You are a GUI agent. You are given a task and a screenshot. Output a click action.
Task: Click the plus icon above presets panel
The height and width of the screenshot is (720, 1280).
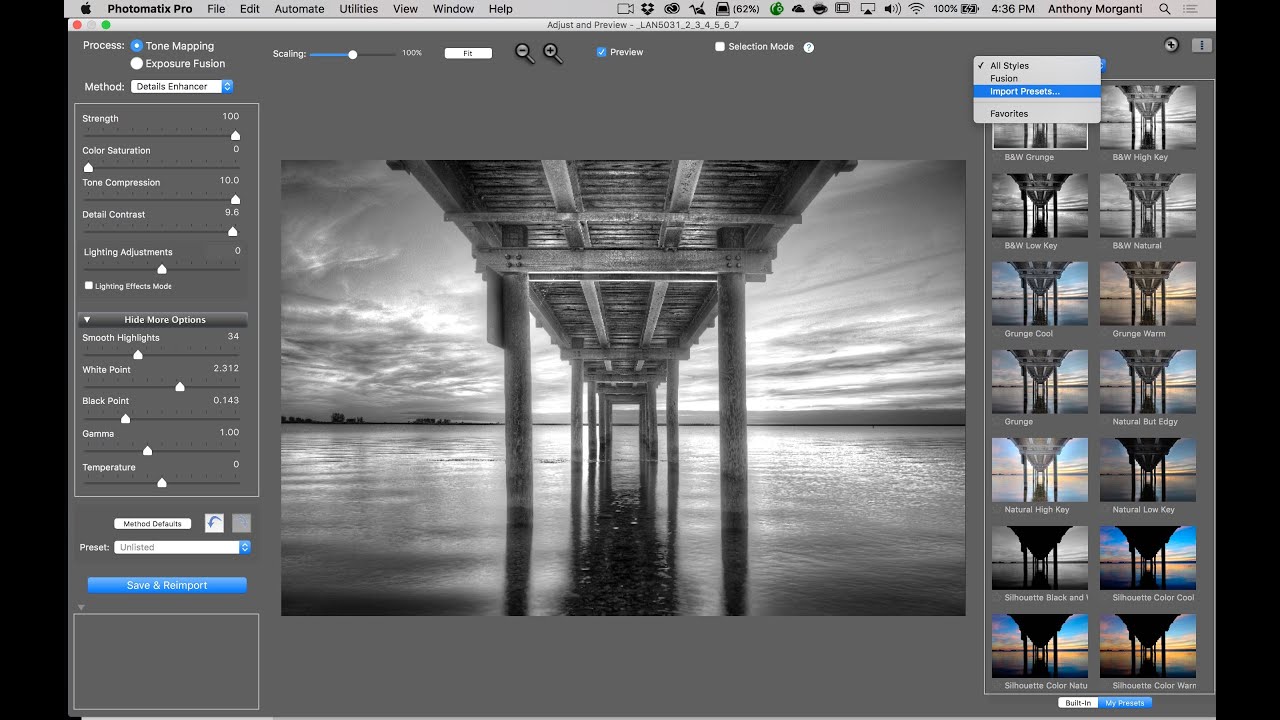coord(1171,45)
